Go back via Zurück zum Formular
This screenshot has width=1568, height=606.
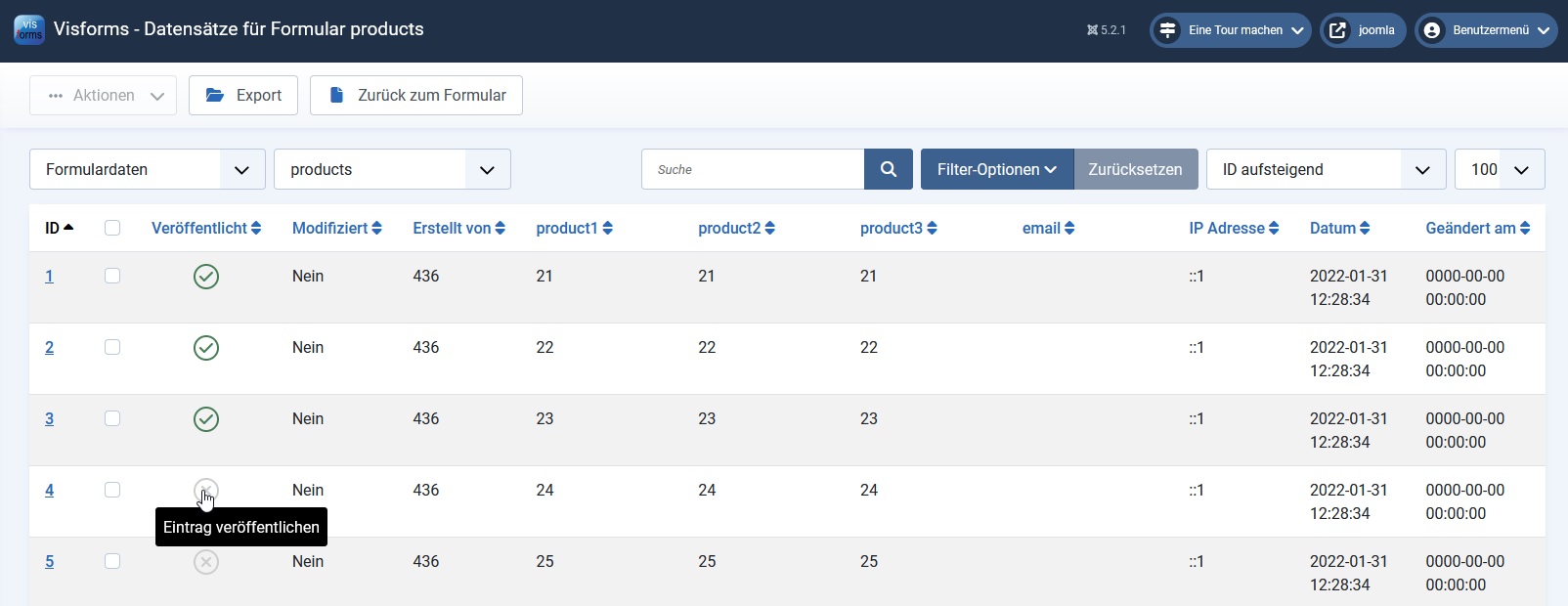click(x=416, y=95)
